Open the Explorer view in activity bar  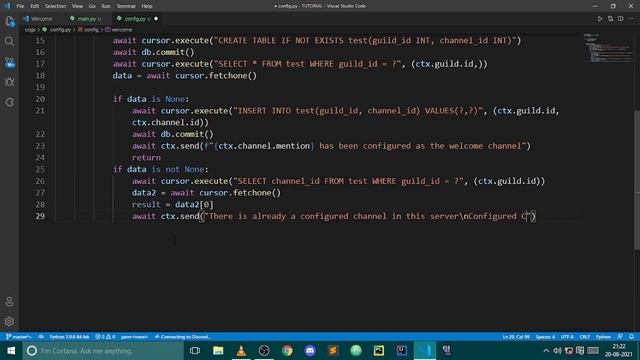click(x=9, y=21)
